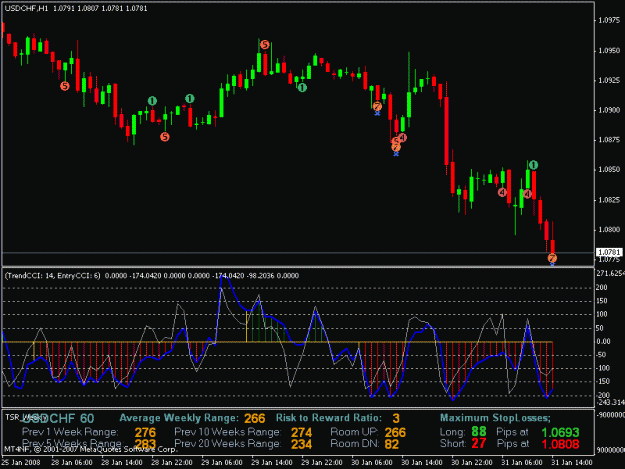Viewport: 625px width, 469px height.
Task: Click the Prev 10 Weeks Range value 274
Action: coord(301,432)
